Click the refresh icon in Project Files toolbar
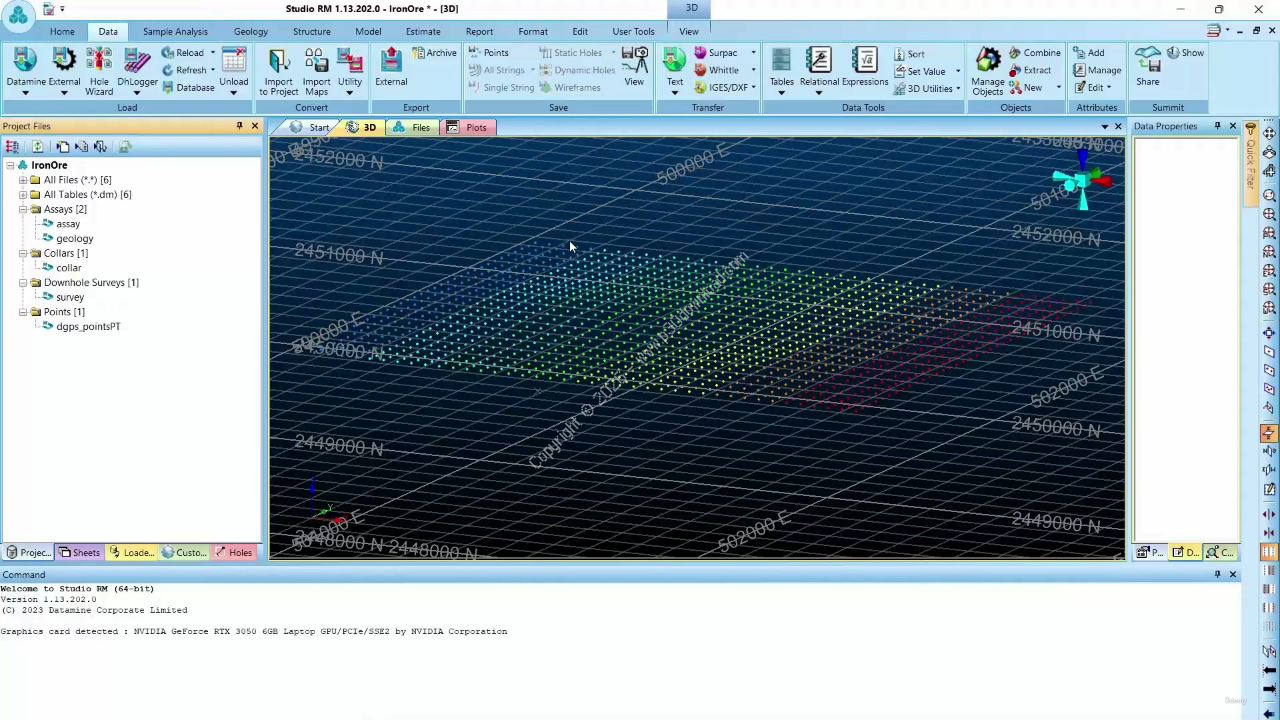1280x720 pixels. pos(37,147)
